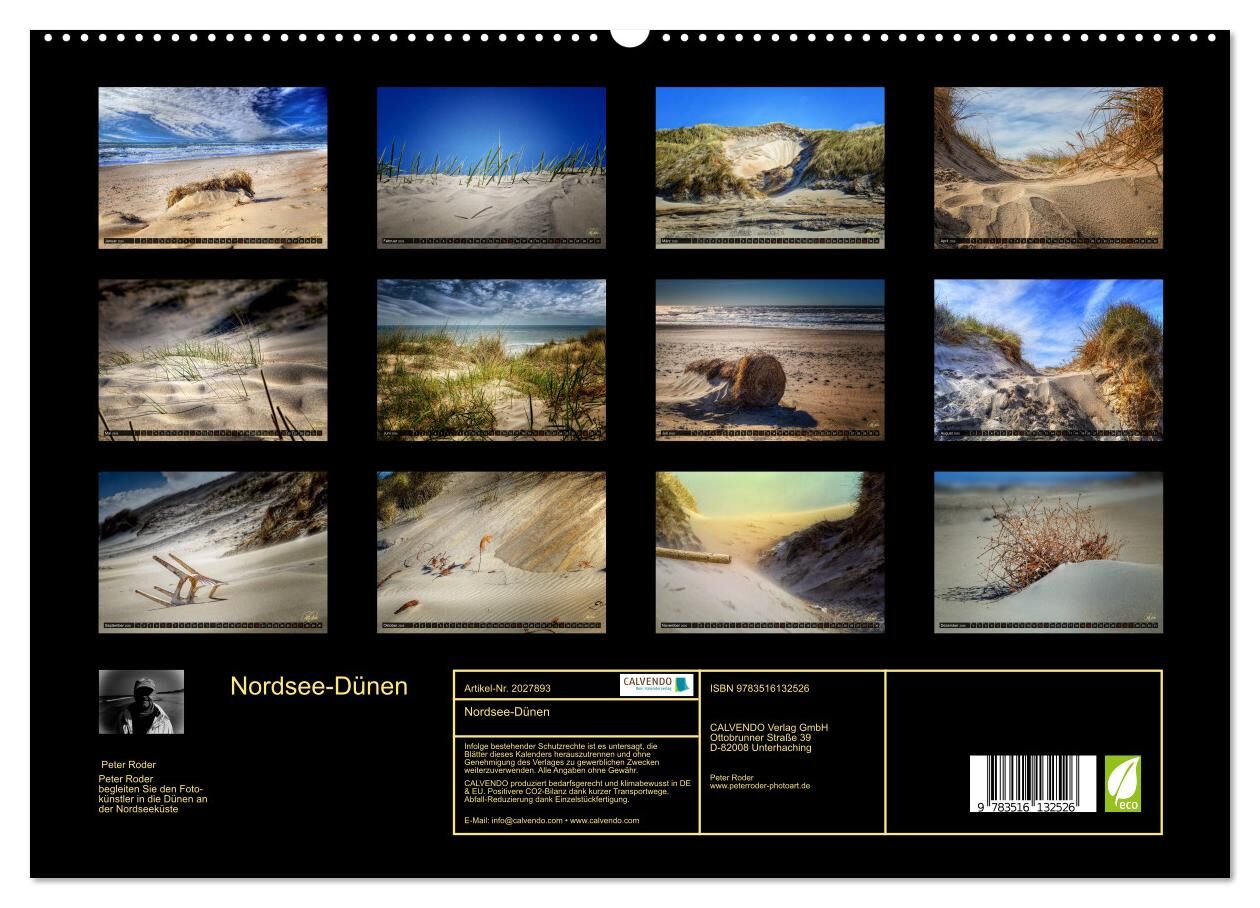Select the August dune gap photo
This screenshot has height=908, width=1260.
click(1048, 360)
